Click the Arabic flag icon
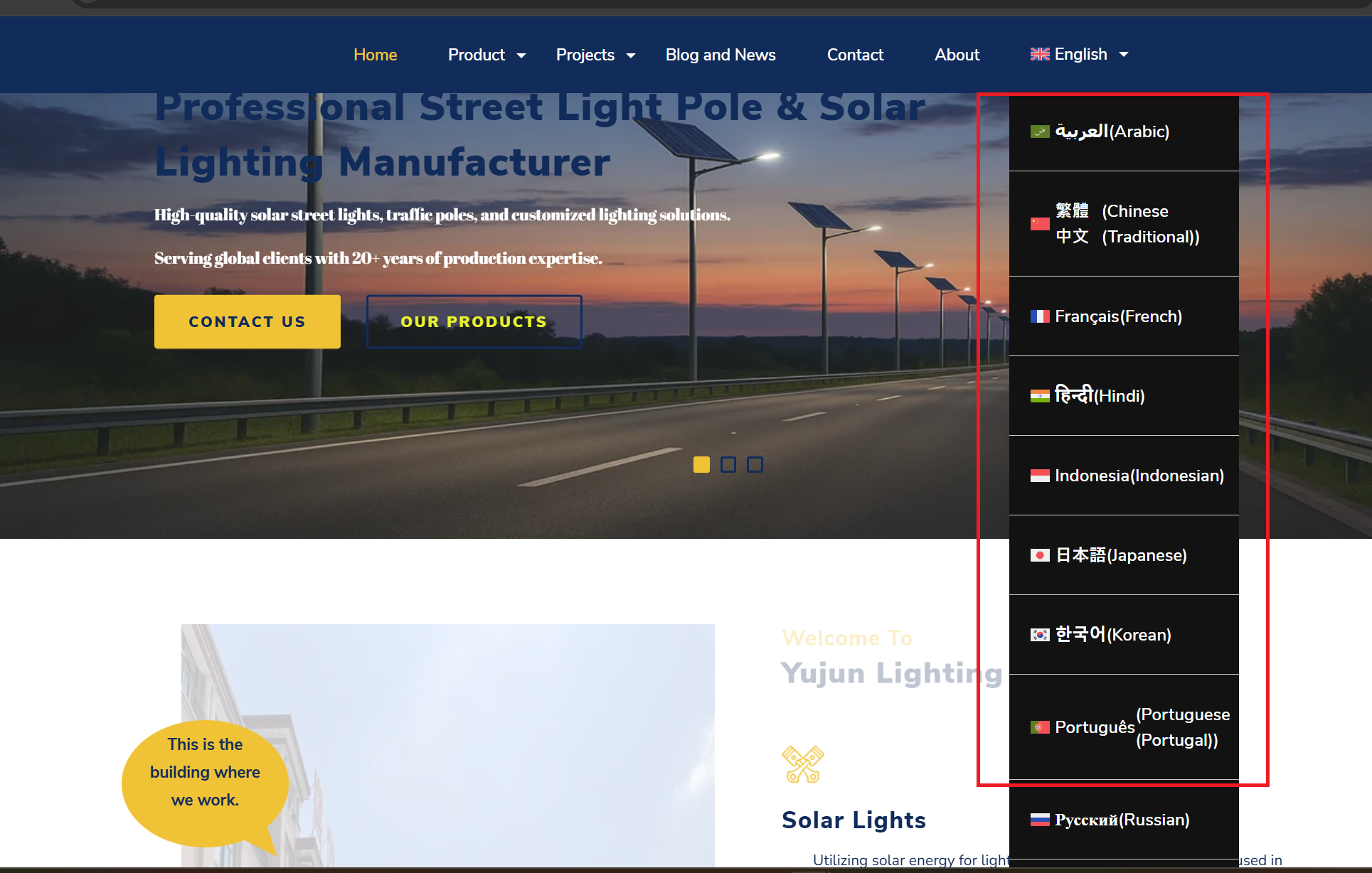The height and width of the screenshot is (873, 1372). point(1039,132)
